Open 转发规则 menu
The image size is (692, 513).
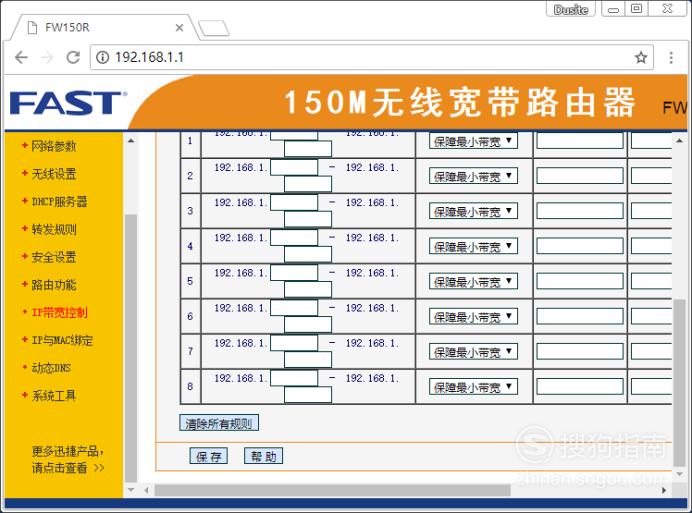tap(53, 230)
